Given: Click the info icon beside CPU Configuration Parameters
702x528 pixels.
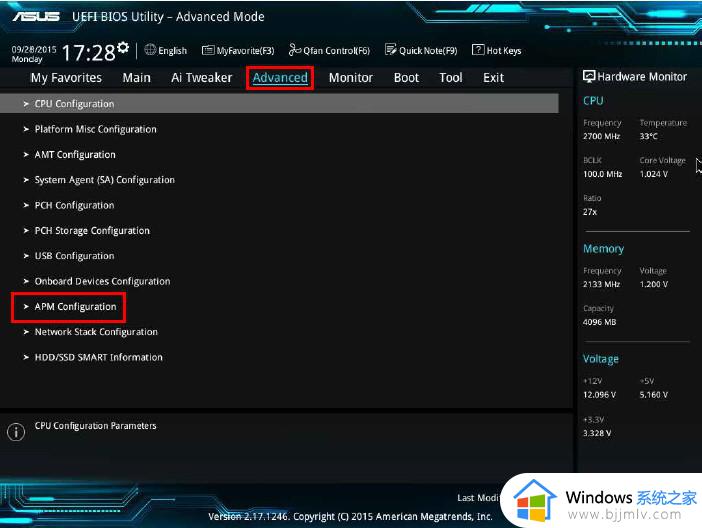Looking at the screenshot, I should point(16,432).
